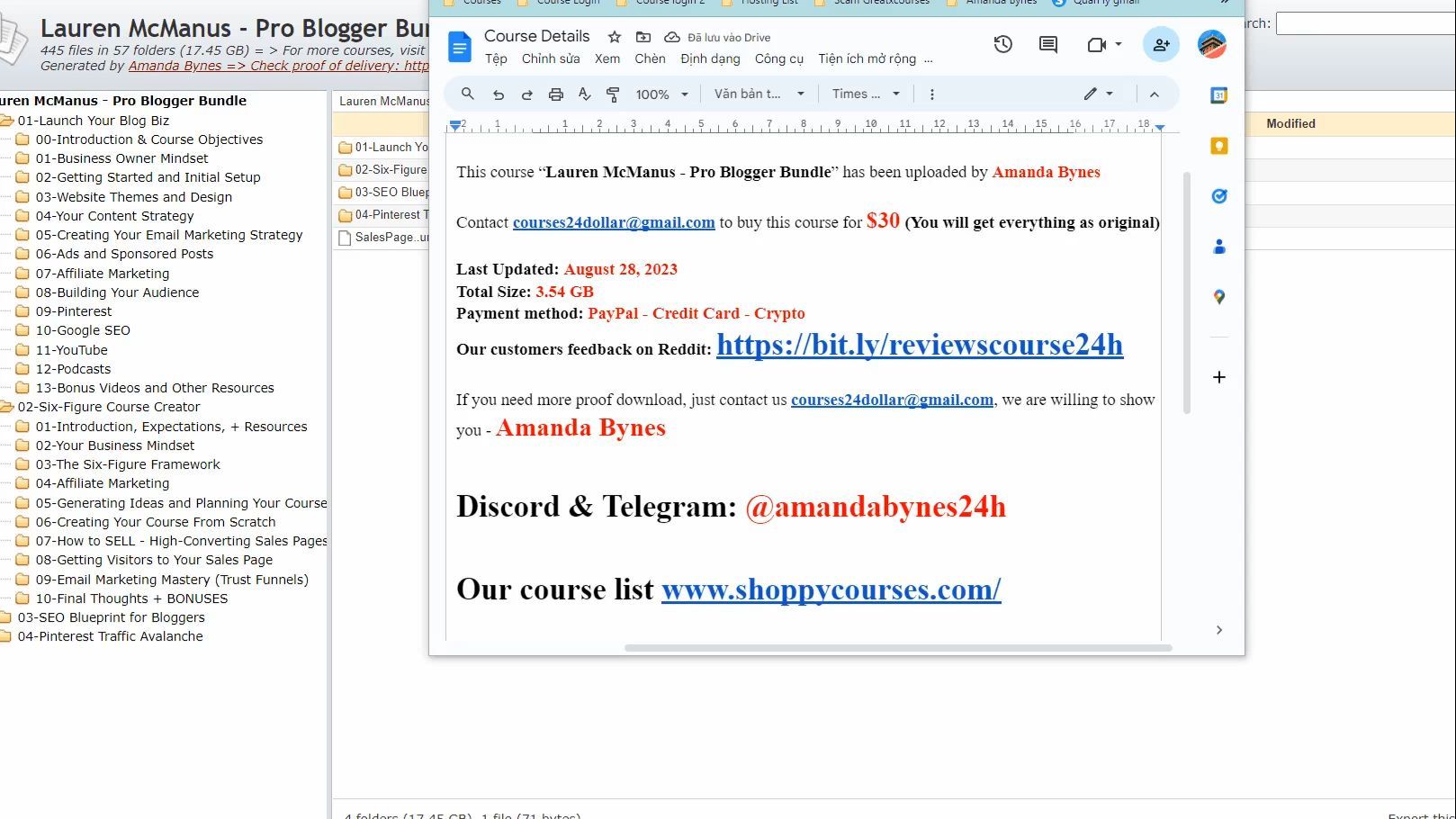Click the print icon
Viewport: 1456px width, 819px height.
click(x=556, y=94)
